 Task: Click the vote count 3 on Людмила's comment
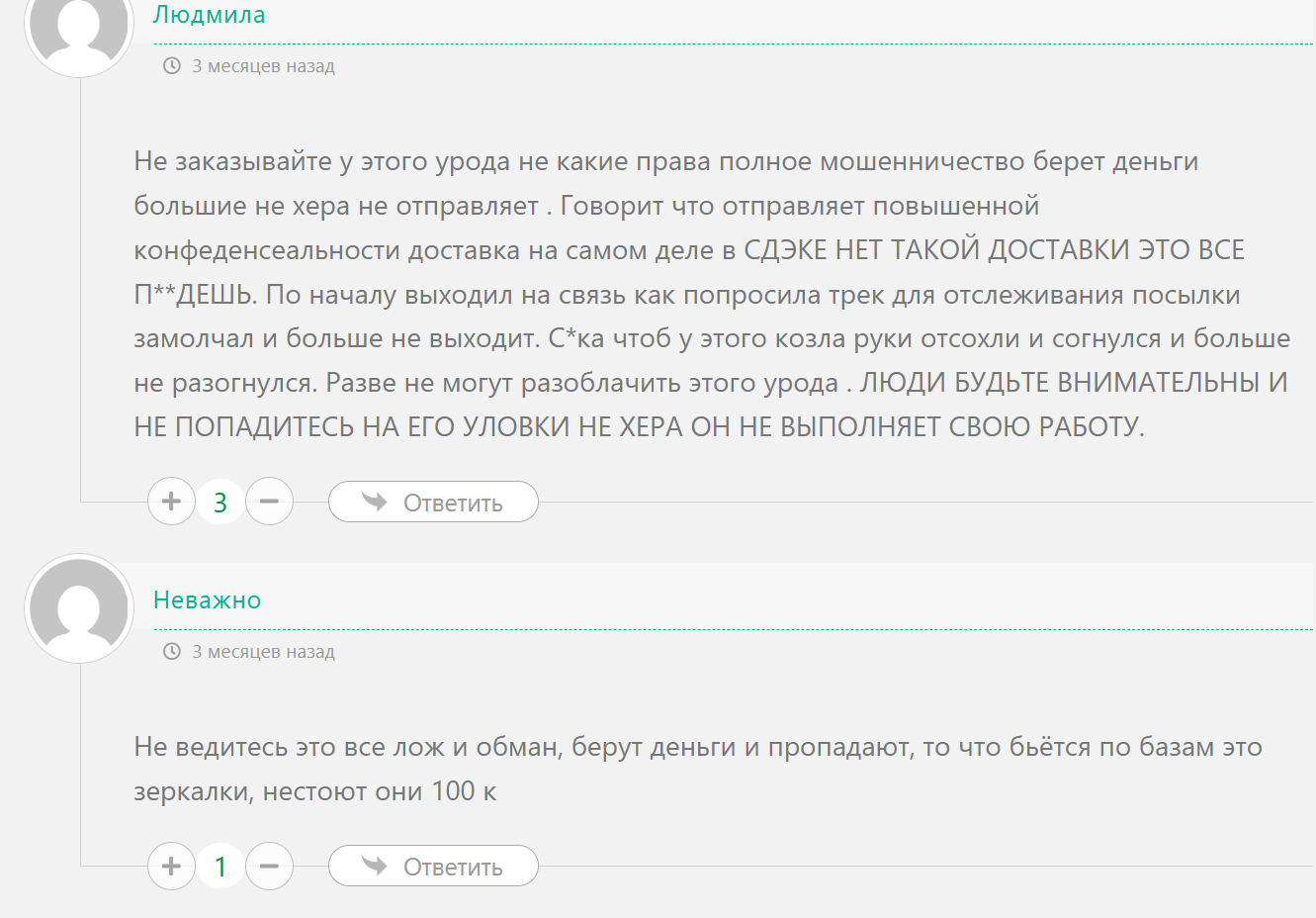(219, 502)
